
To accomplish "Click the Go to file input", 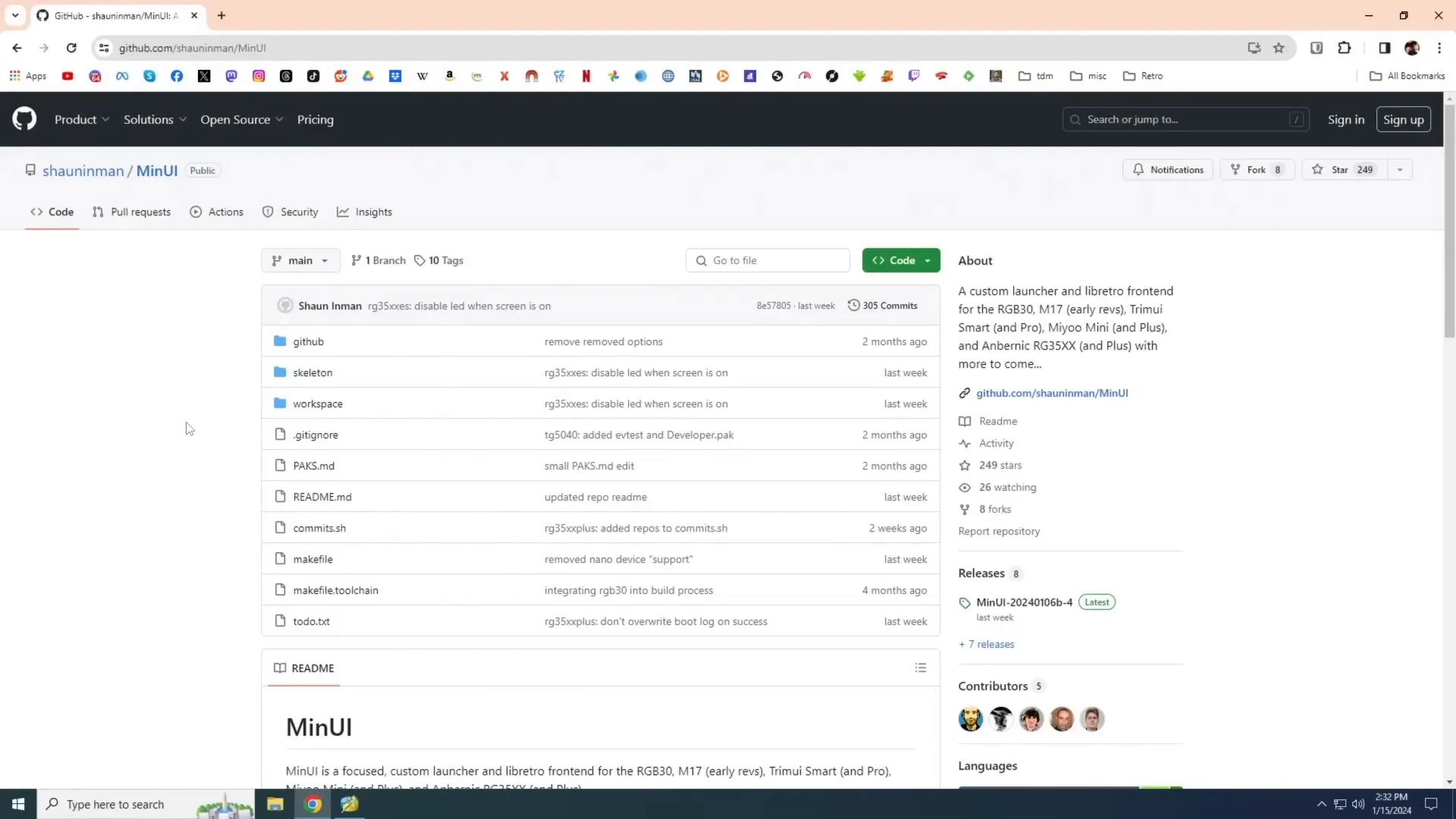I will pos(767,260).
